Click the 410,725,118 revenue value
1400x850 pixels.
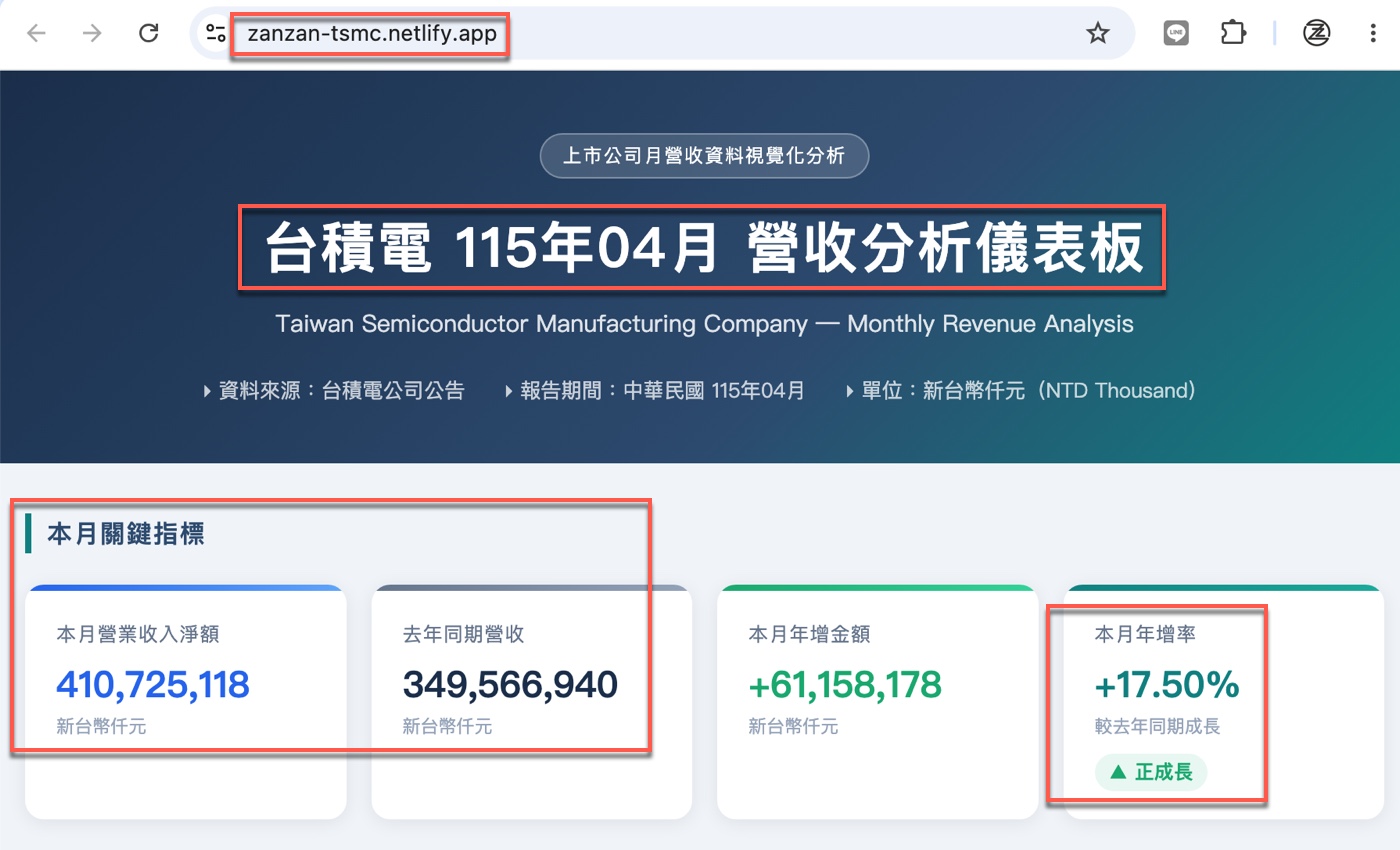153,685
